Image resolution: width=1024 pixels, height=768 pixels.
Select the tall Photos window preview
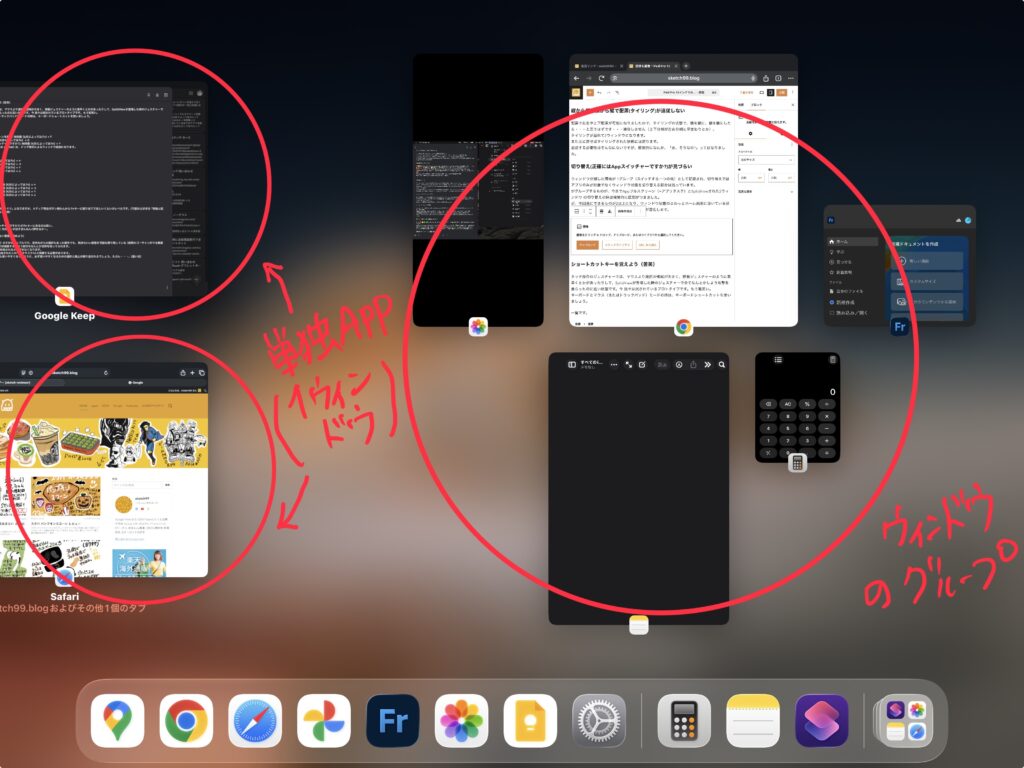[478, 190]
